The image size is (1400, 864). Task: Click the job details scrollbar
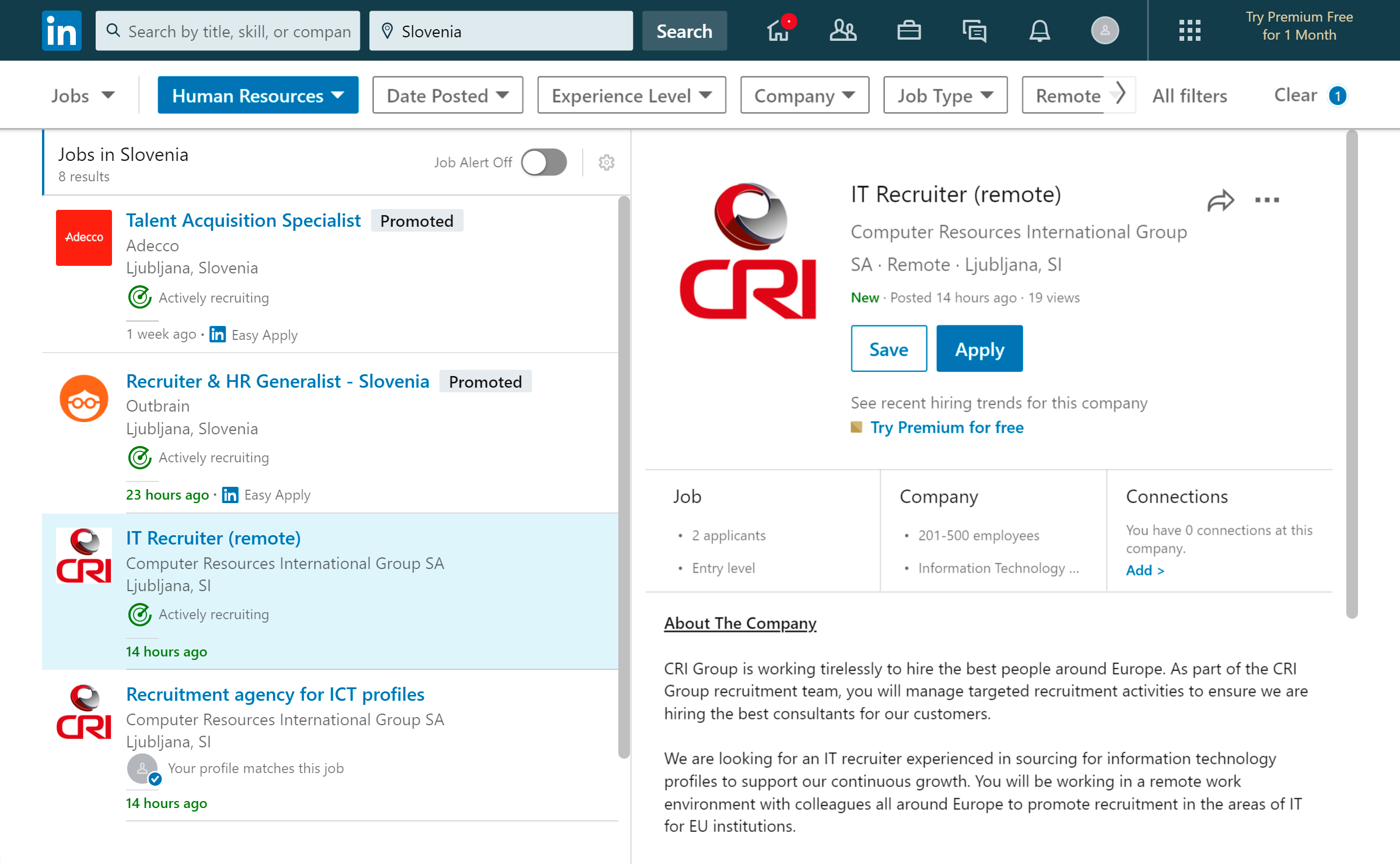click(1352, 373)
